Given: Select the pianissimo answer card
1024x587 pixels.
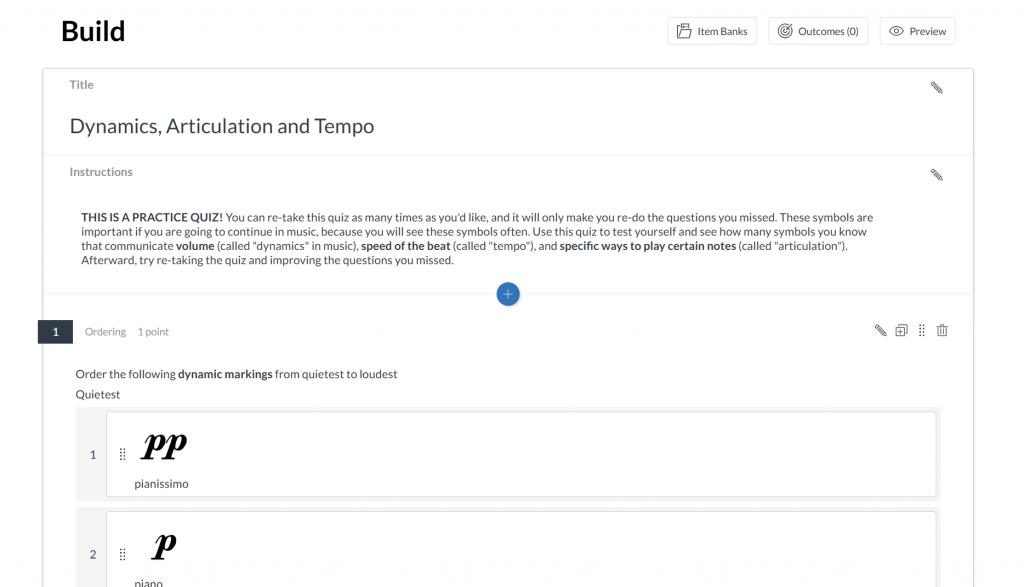Looking at the screenshot, I should coord(521,454).
